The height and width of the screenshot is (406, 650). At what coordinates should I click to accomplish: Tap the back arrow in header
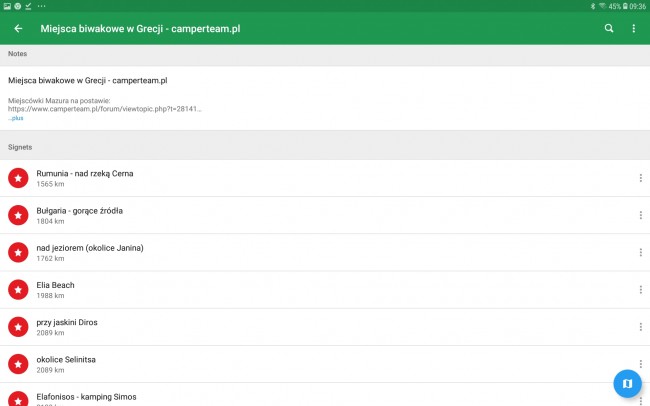point(18,28)
